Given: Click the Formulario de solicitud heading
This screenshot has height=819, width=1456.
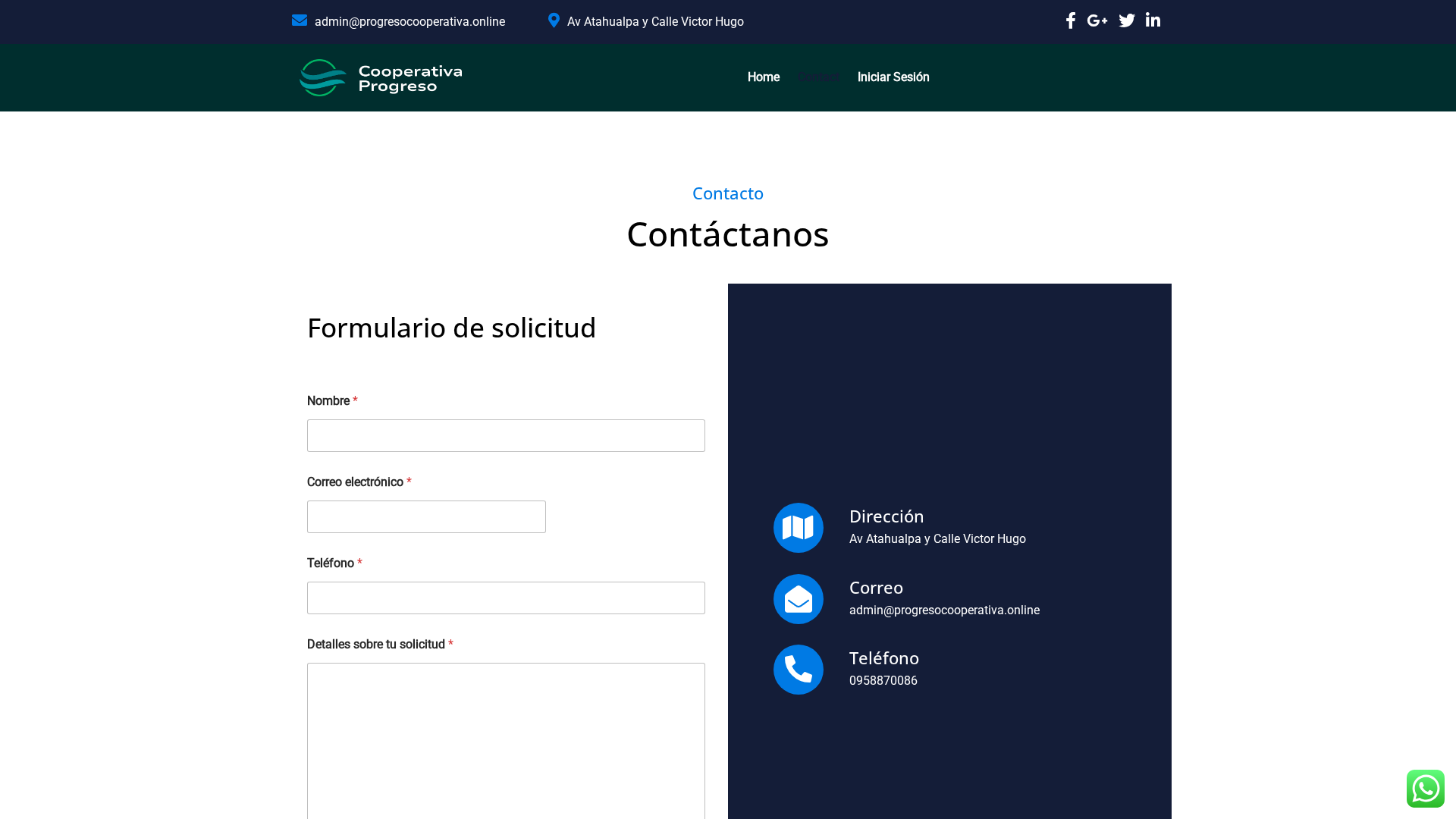Looking at the screenshot, I should click(452, 328).
